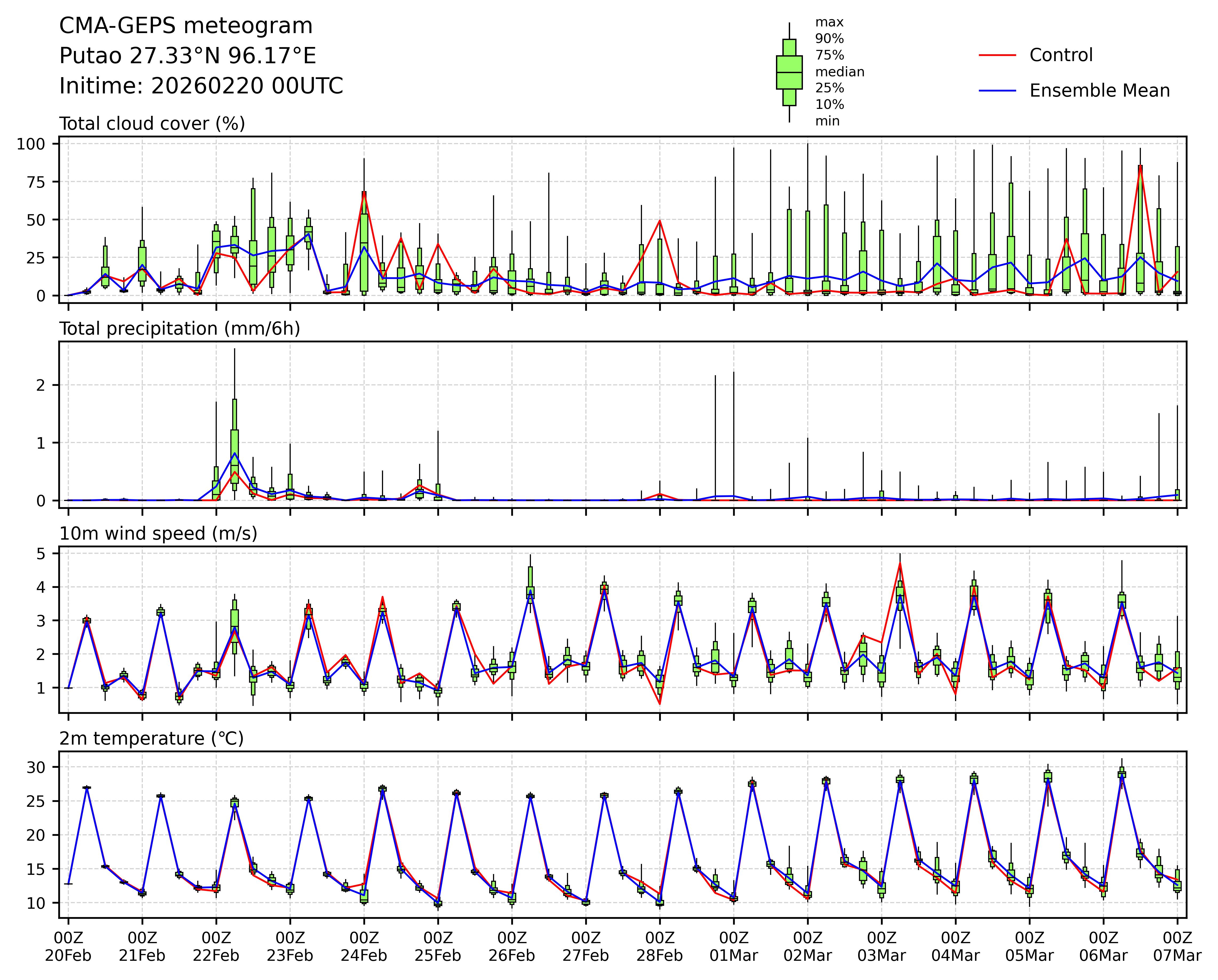Click the 'Total precipitation (mm/6h)' panel title
The height and width of the screenshot is (980, 1218).
[x=180, y=329]
